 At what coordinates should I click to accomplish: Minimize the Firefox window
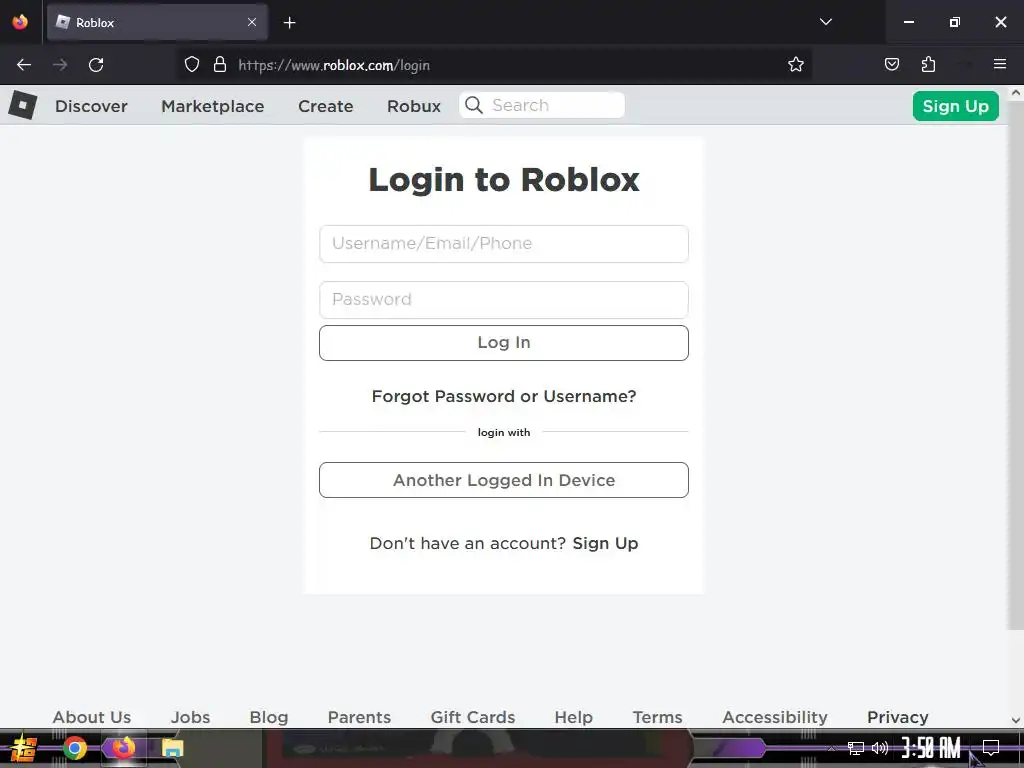pos(908,22)
